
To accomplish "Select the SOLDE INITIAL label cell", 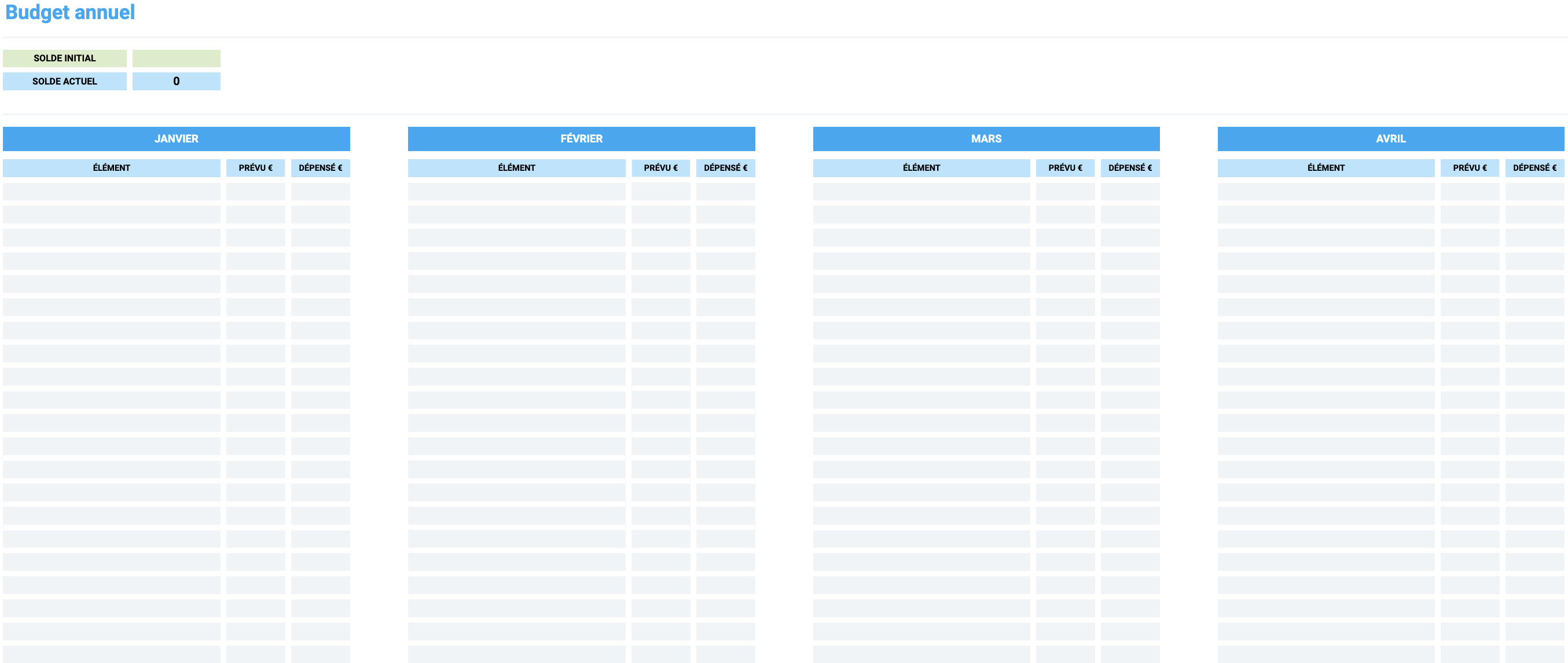I will 64,58.
